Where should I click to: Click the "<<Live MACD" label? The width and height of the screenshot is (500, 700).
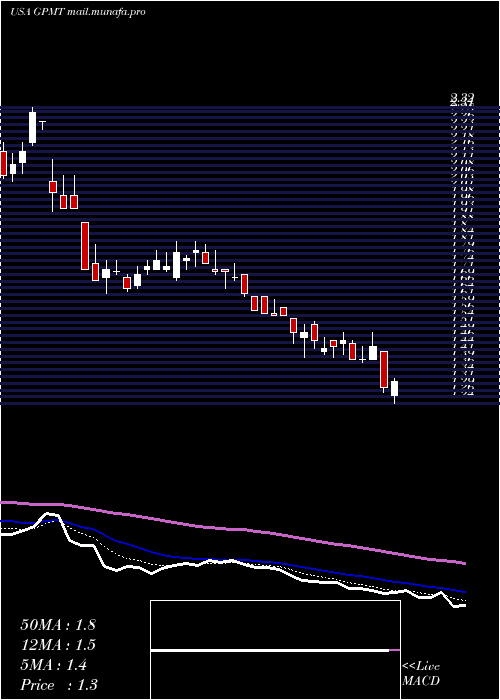[421, 674]
